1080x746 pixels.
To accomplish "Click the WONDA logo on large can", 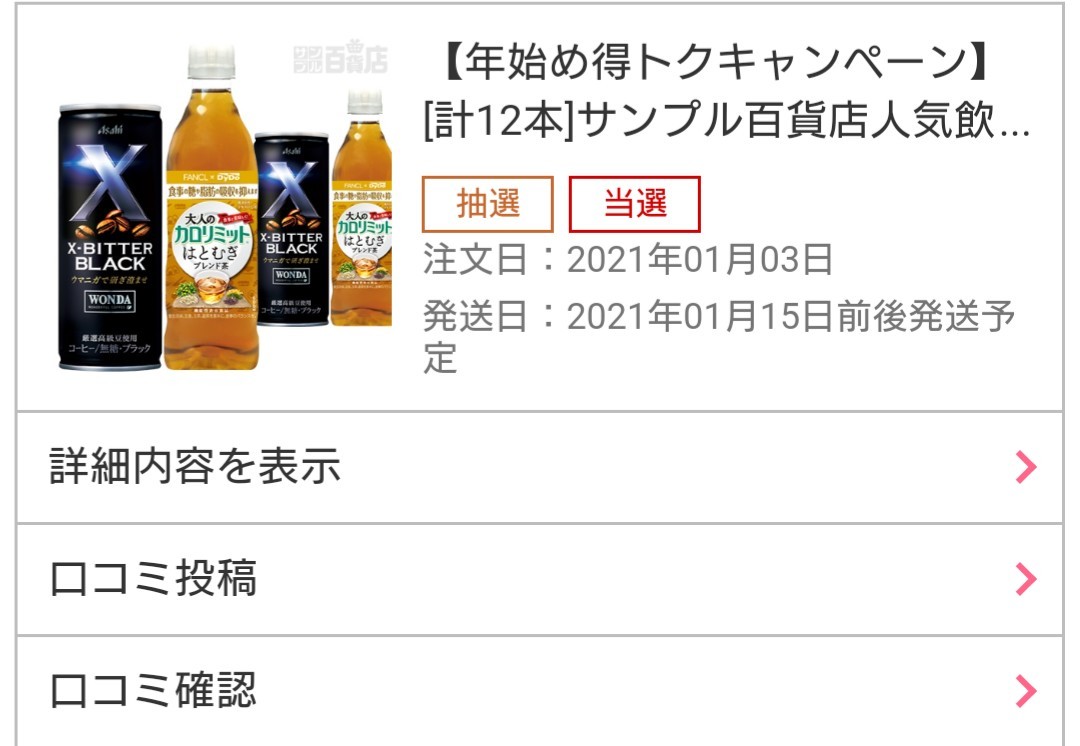I will [110, 300].
